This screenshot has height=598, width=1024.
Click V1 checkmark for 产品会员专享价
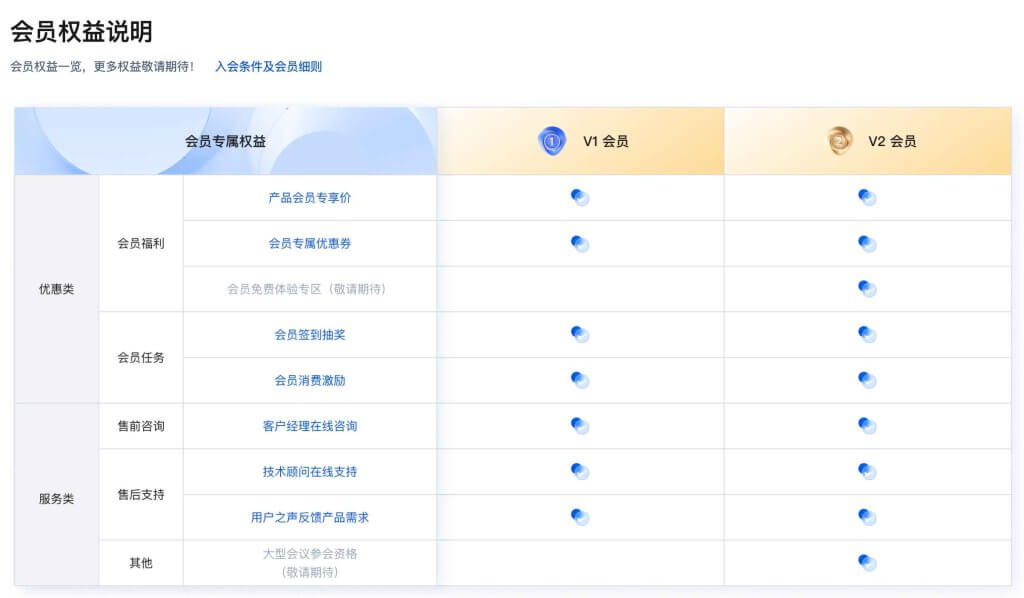point(580,197)
